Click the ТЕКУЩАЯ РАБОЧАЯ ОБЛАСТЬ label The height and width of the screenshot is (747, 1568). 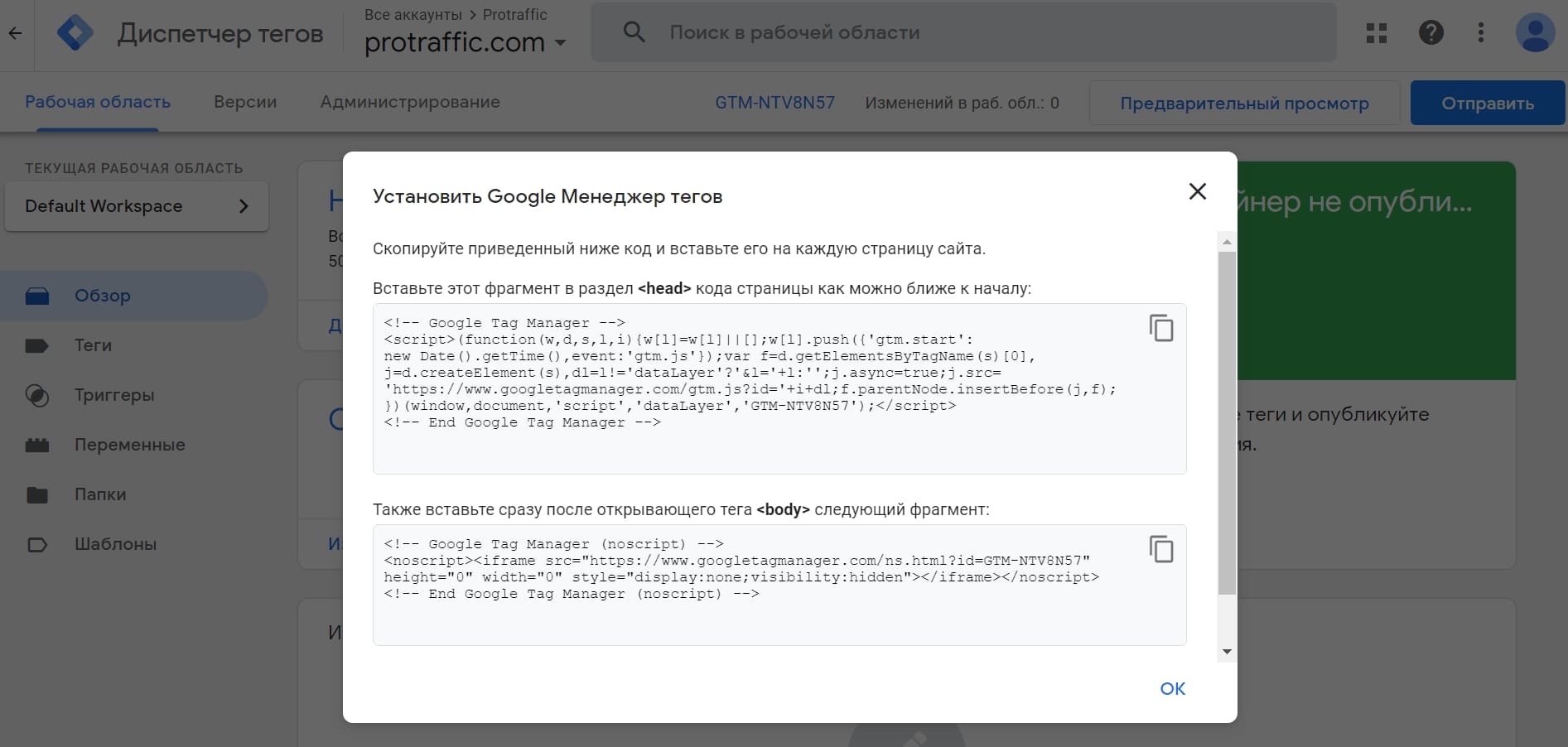tap(134, 168)
